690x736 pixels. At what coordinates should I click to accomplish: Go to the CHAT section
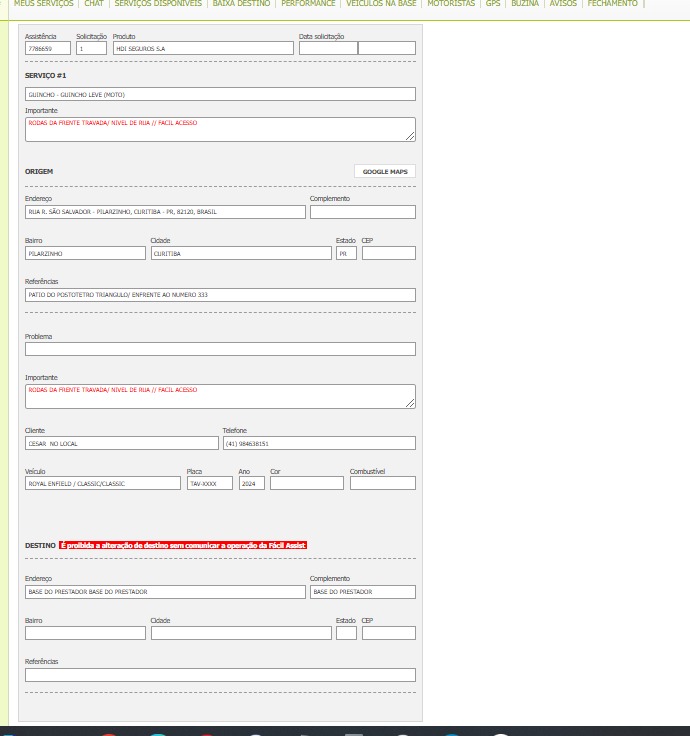(x=94, y=4)
